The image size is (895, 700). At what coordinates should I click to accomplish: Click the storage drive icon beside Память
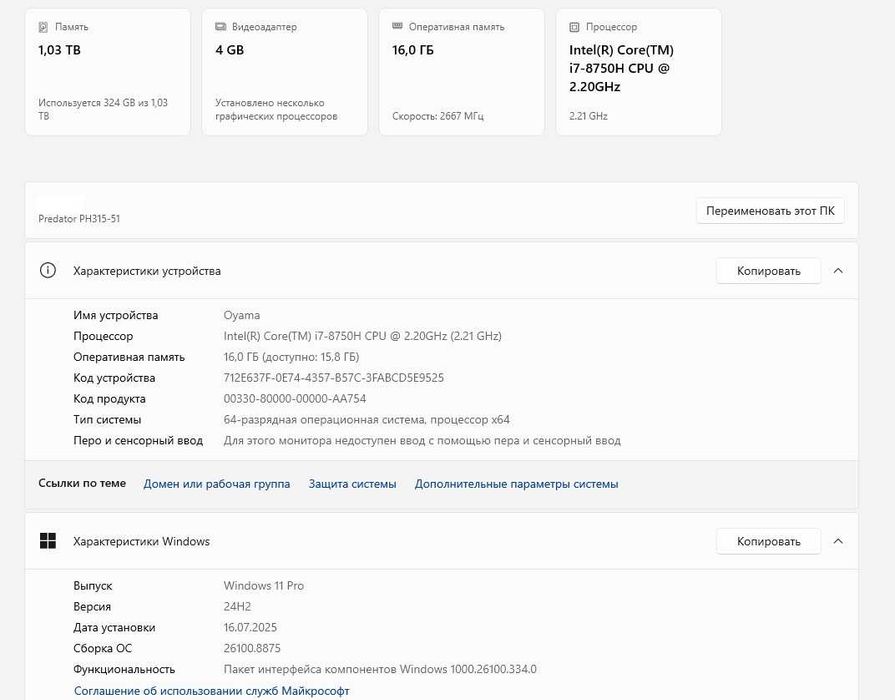pyautogui.click(x=43, y=27)
